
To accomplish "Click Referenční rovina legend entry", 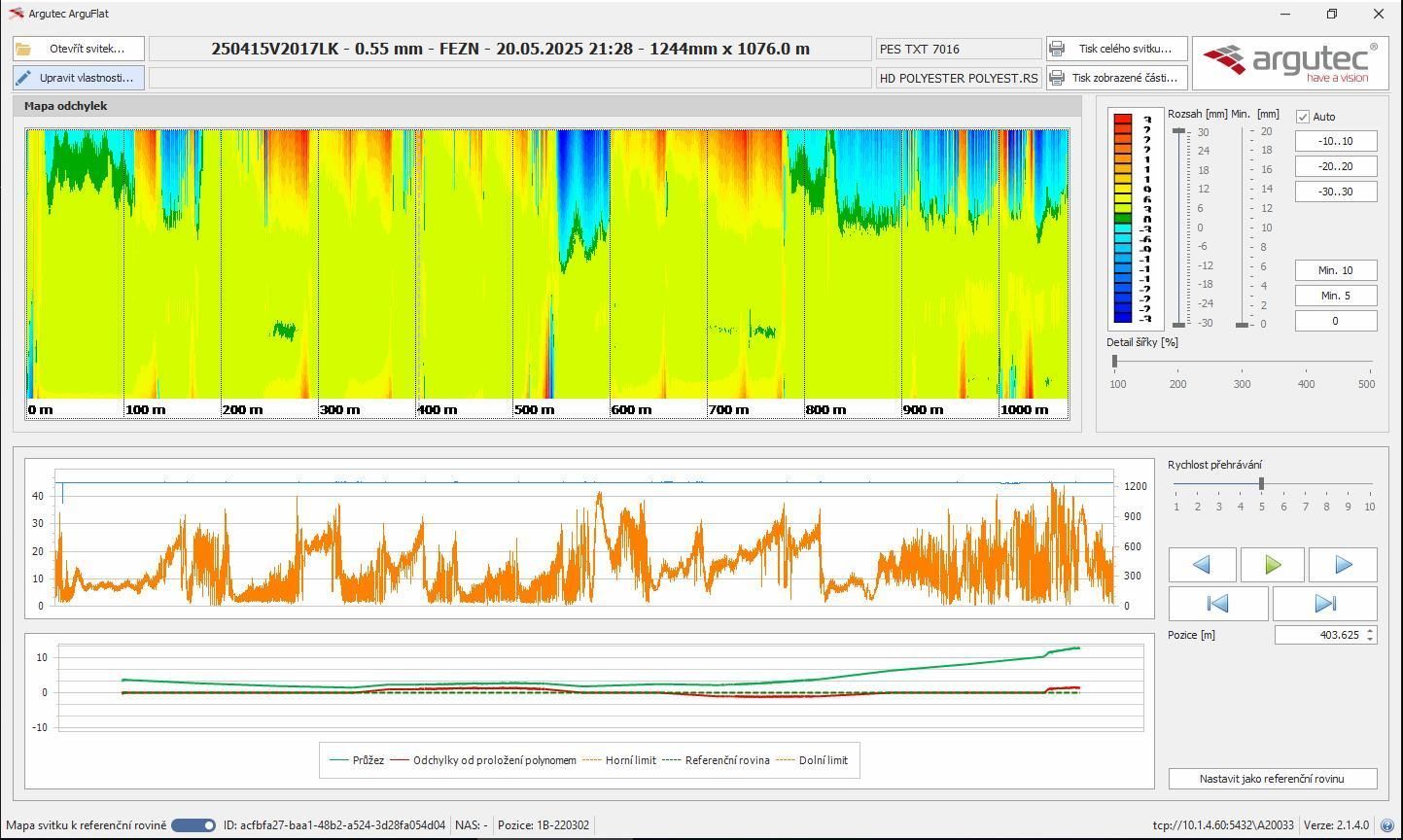I will (x=716, y=760).
